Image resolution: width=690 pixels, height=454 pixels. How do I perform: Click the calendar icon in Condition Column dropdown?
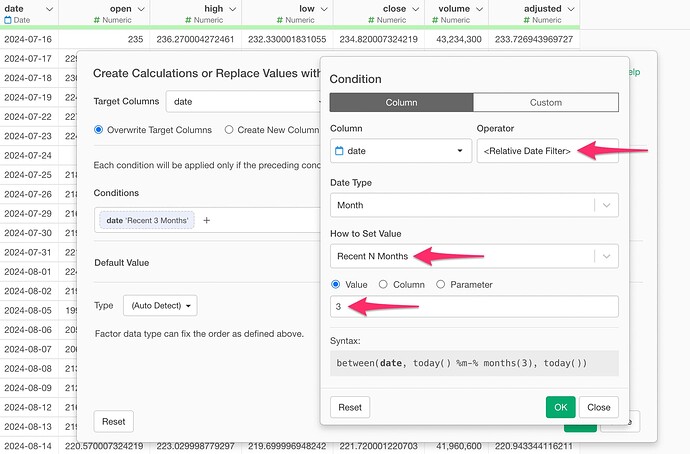point(339,151)
